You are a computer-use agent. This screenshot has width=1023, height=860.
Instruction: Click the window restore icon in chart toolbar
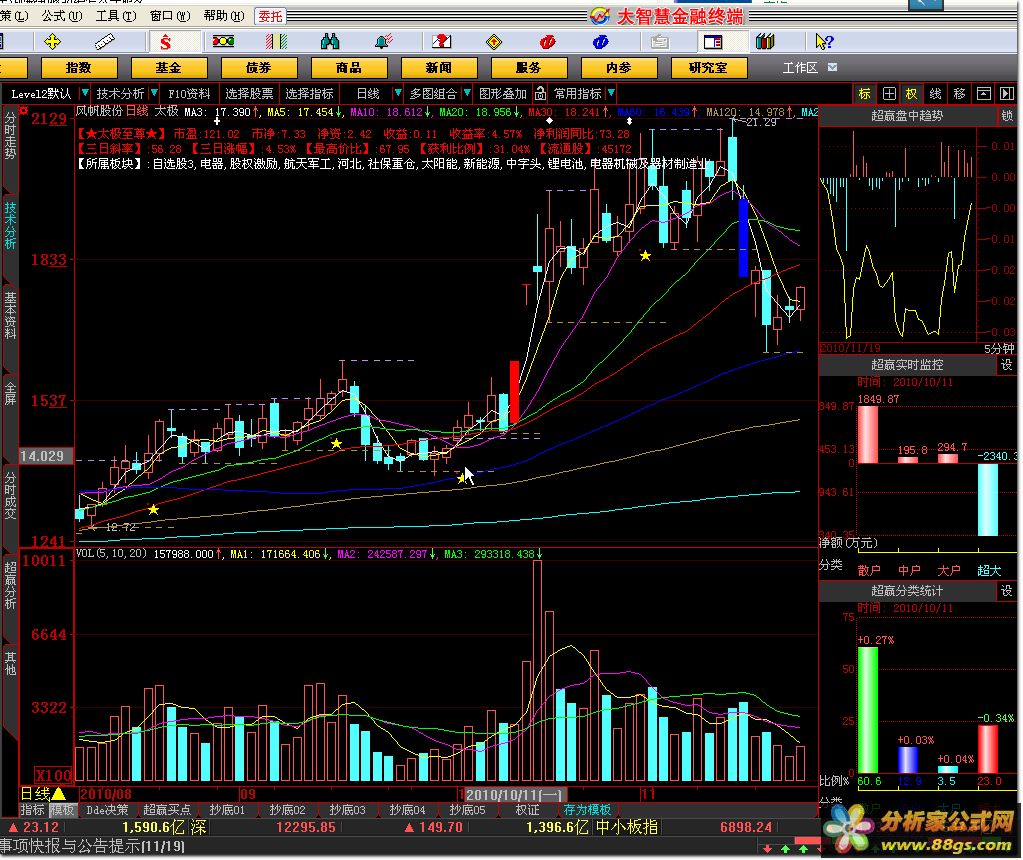pyautogui.click(x=984, y=93)
